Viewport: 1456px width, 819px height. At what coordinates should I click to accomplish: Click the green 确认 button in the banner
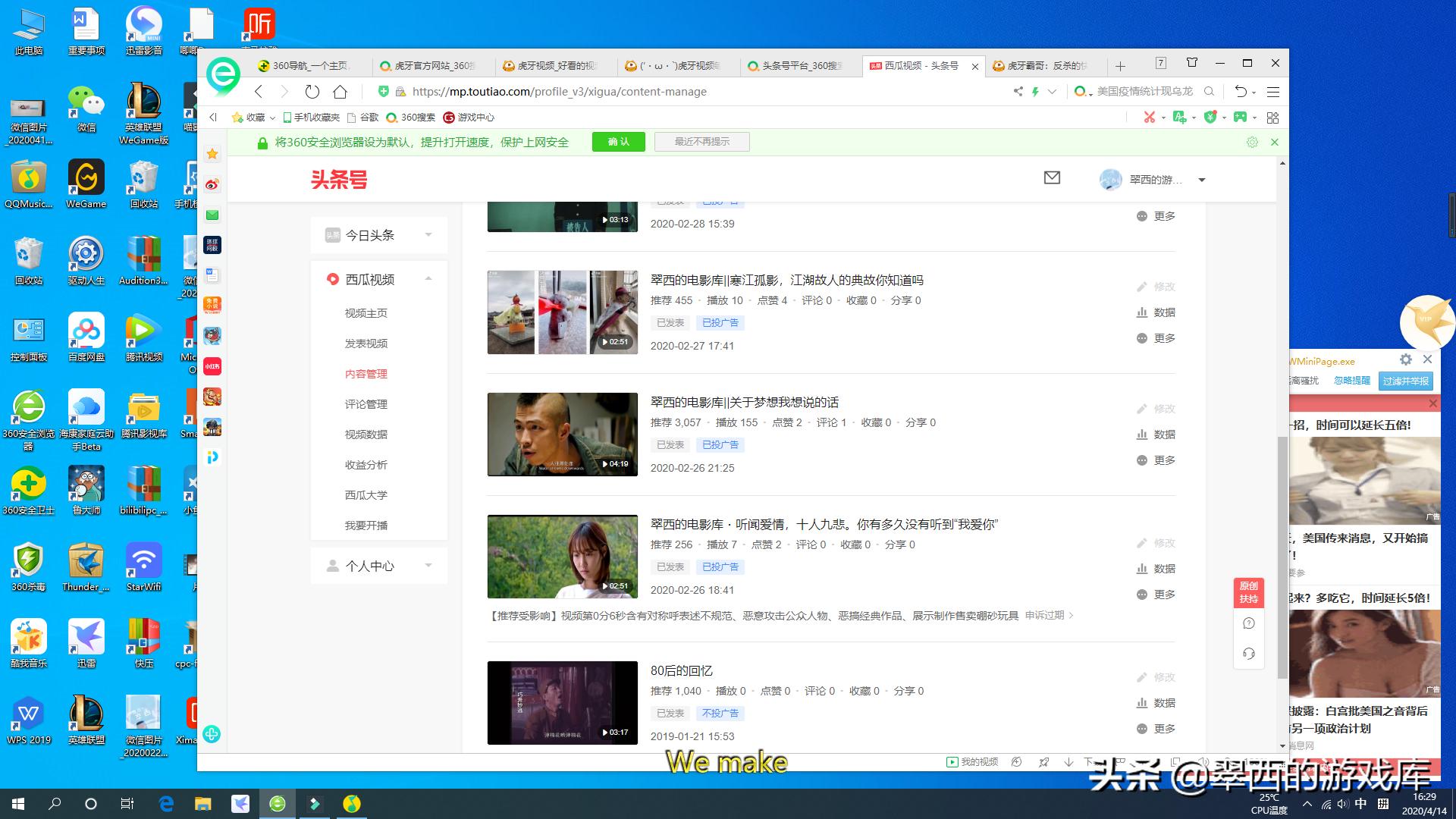618,142
